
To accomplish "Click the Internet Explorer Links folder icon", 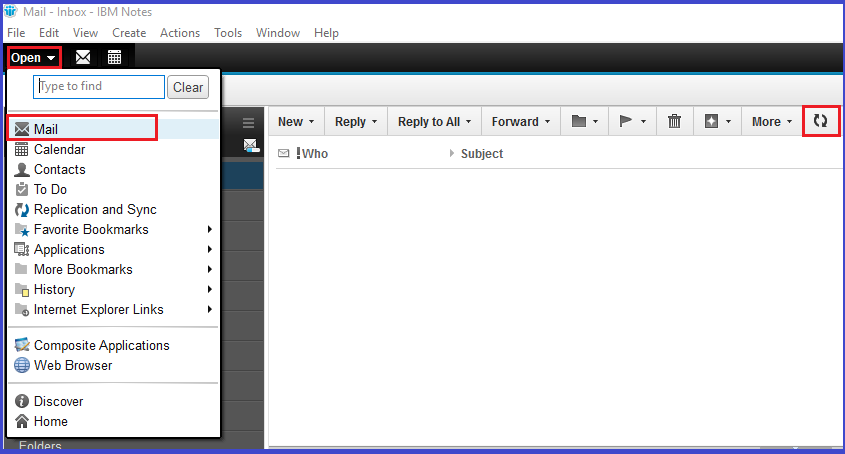I will click(22, 309).
